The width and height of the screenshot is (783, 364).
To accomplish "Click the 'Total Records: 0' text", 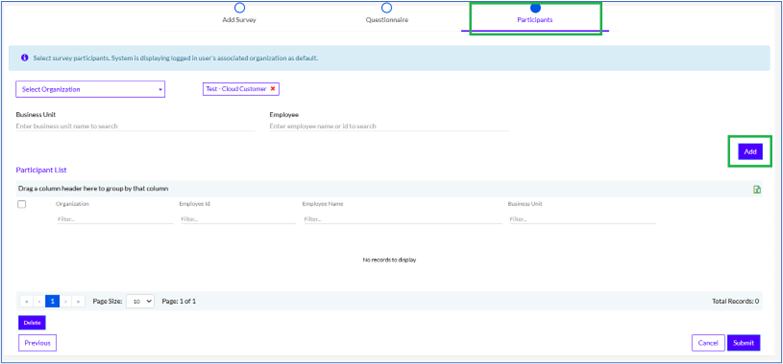I will (736, 302).
